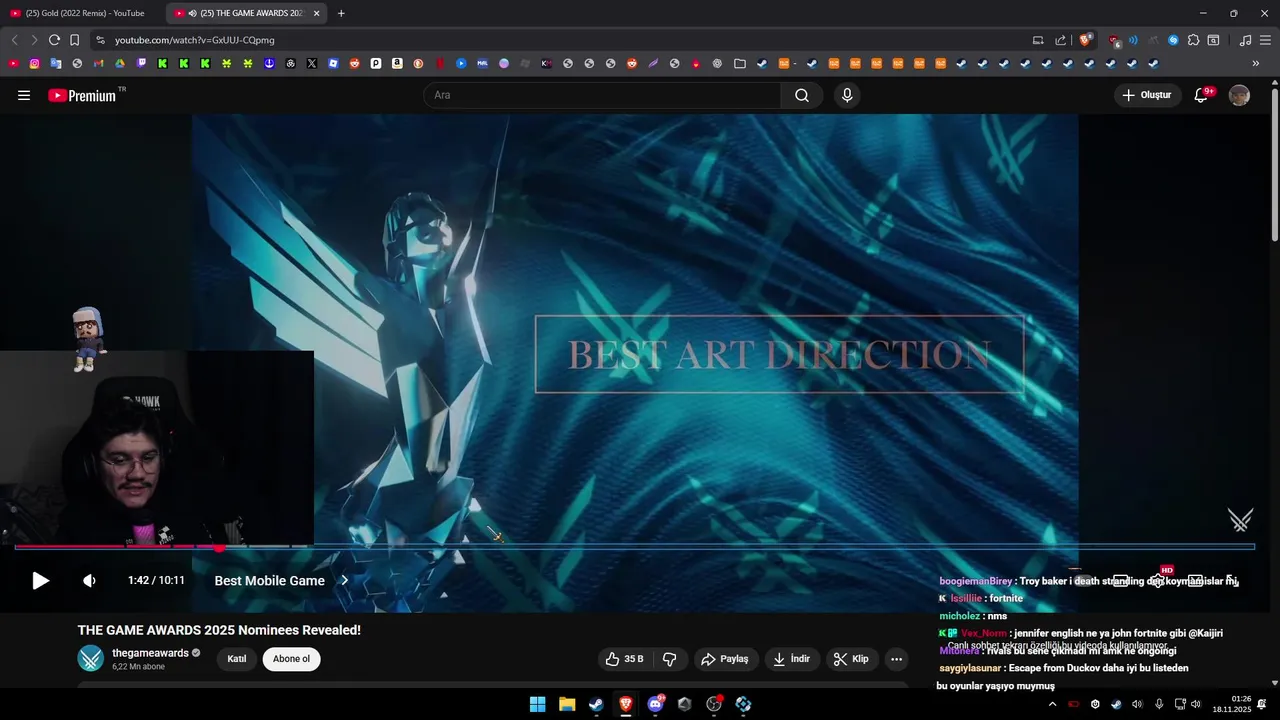This screenshot has width=1280, height=720.
Task: Click chat message from micholez
Action: point(973,616)
